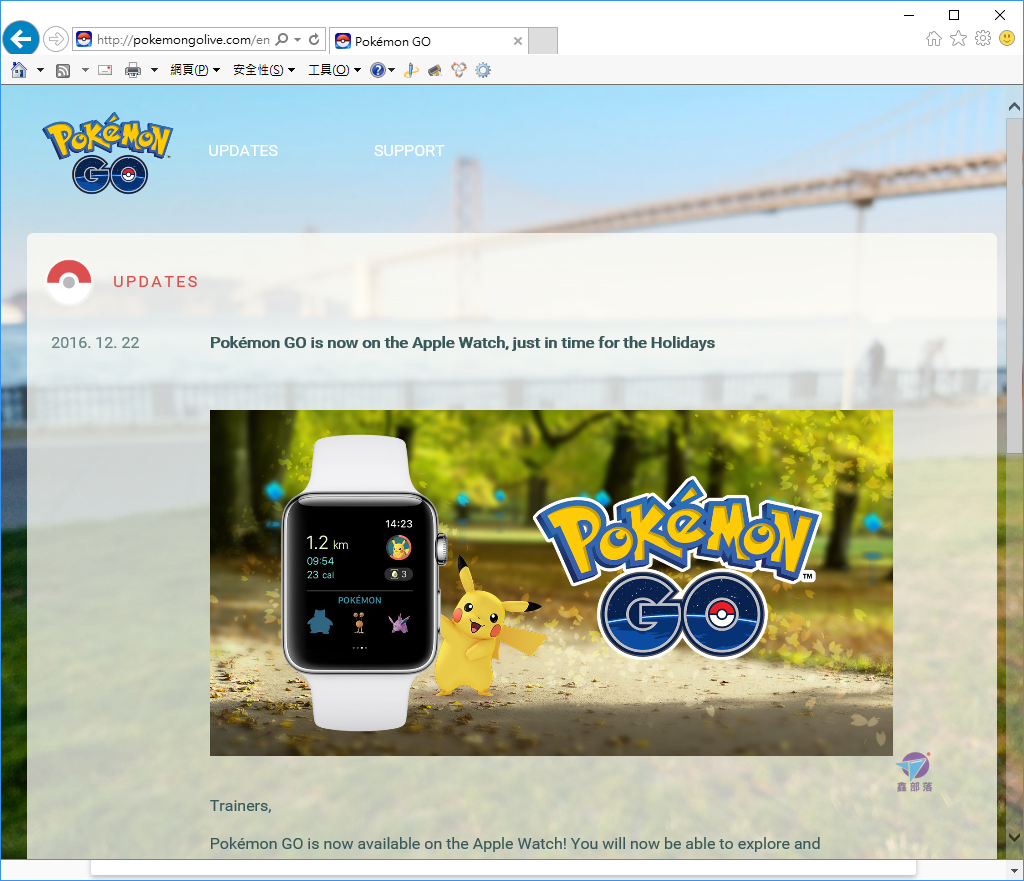Click the dark gray add-on icon in command bar
The width and height of the screenshot is (1024, 881).
tap(434, 70)
